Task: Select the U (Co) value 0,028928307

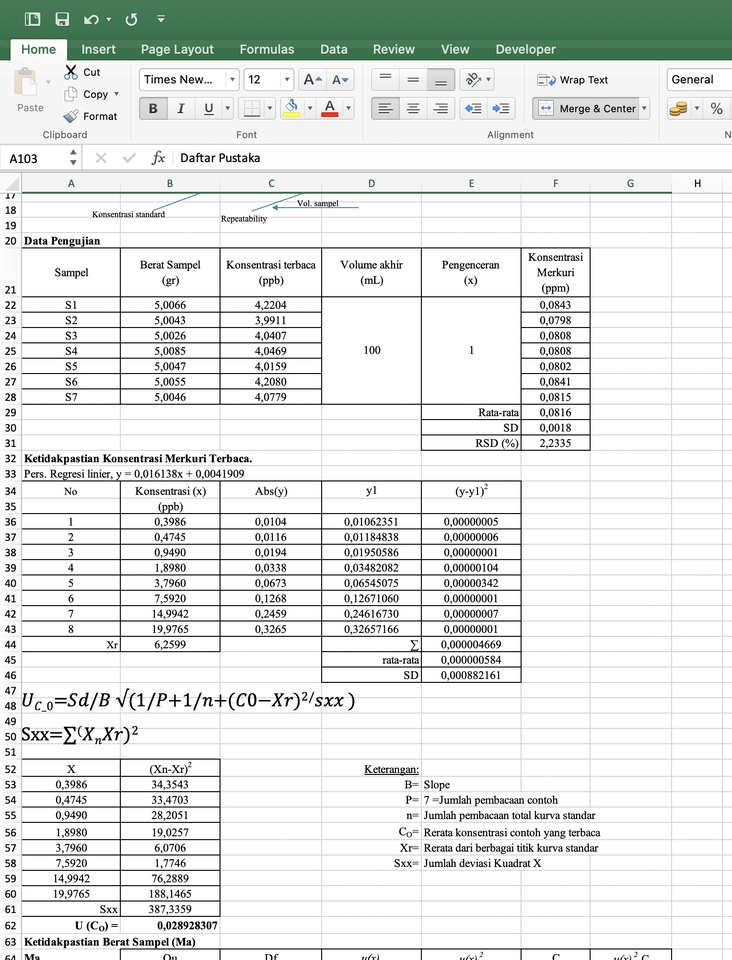Action: 170,925
